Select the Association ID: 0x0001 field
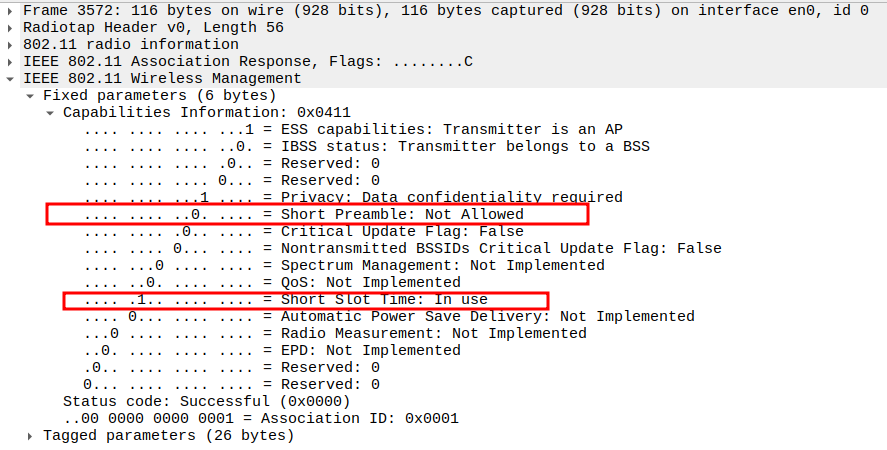 tap(260, 418)
